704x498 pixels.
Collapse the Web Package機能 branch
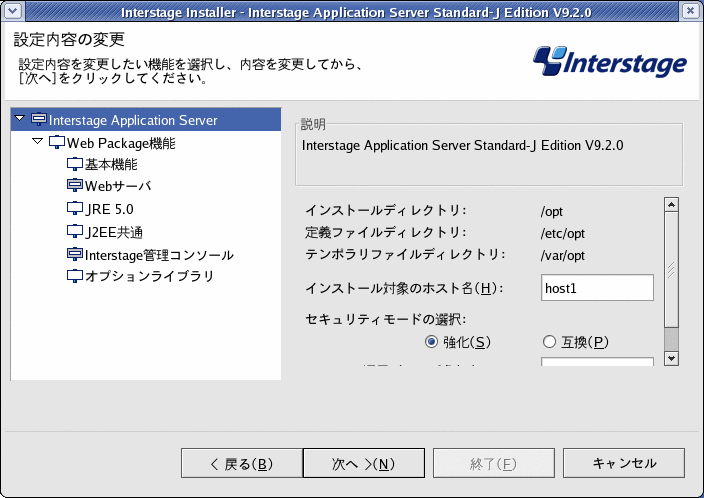coord(38,141)
